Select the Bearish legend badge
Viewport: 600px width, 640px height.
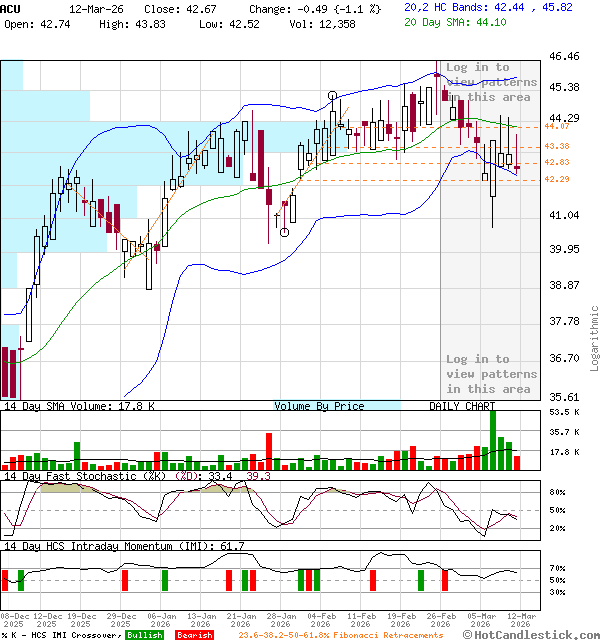click(x=195, y=635)
